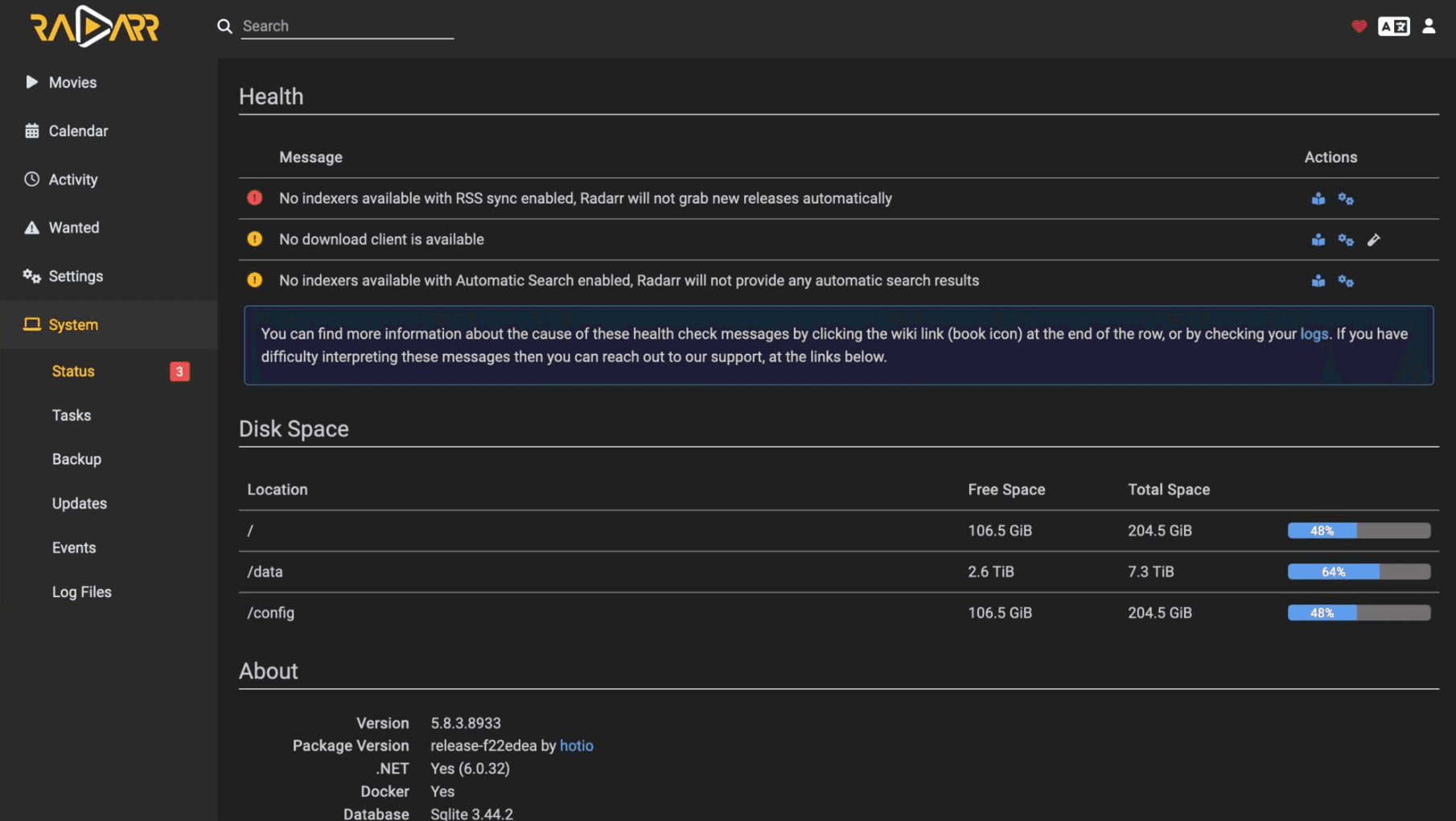This screenshot has height=821, width=1456.
Task: Open the Calendar from the sidebar
Action: click(31, 130)
